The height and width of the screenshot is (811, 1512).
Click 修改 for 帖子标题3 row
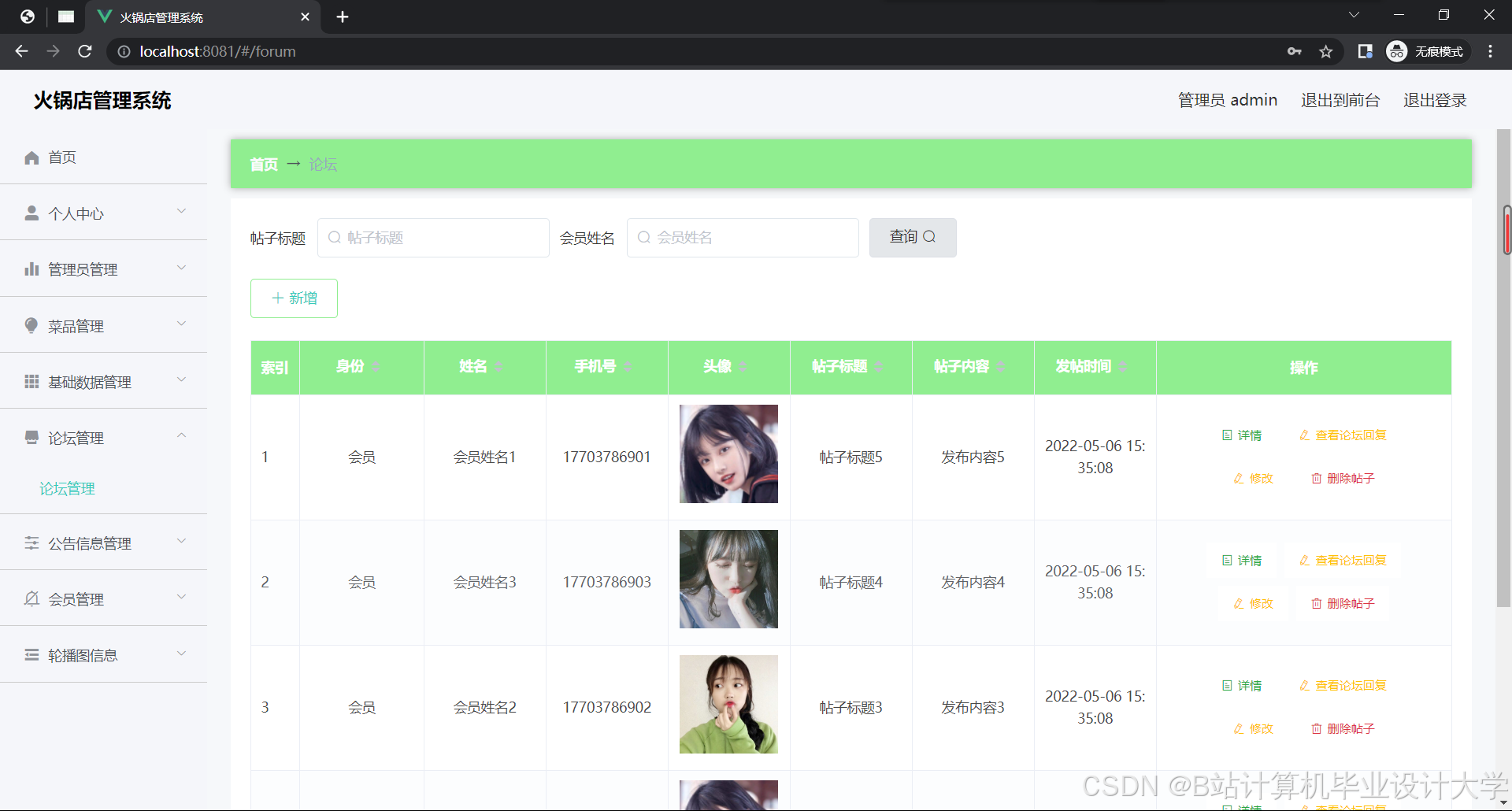[1253, 728]
